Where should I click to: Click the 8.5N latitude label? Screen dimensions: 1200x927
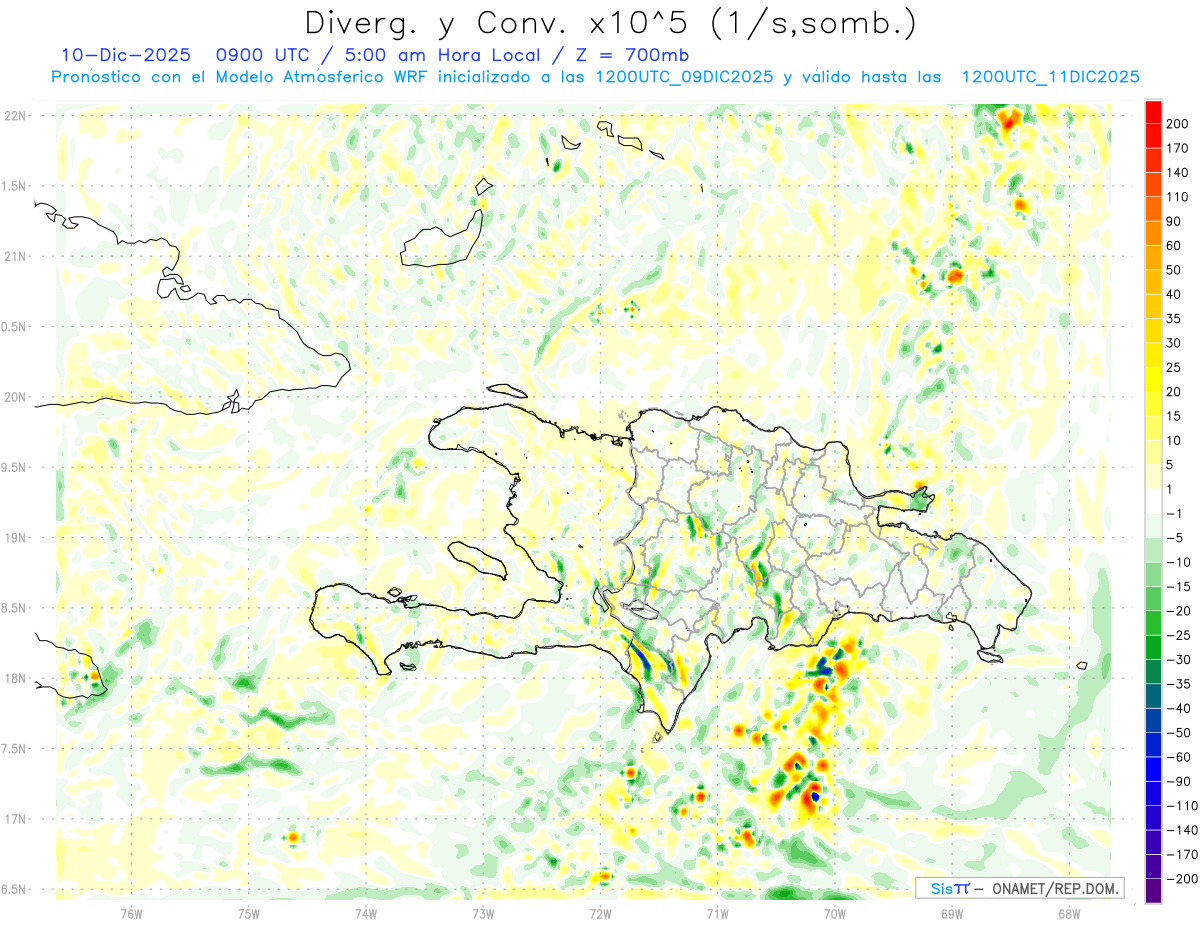tap(14, 608)
